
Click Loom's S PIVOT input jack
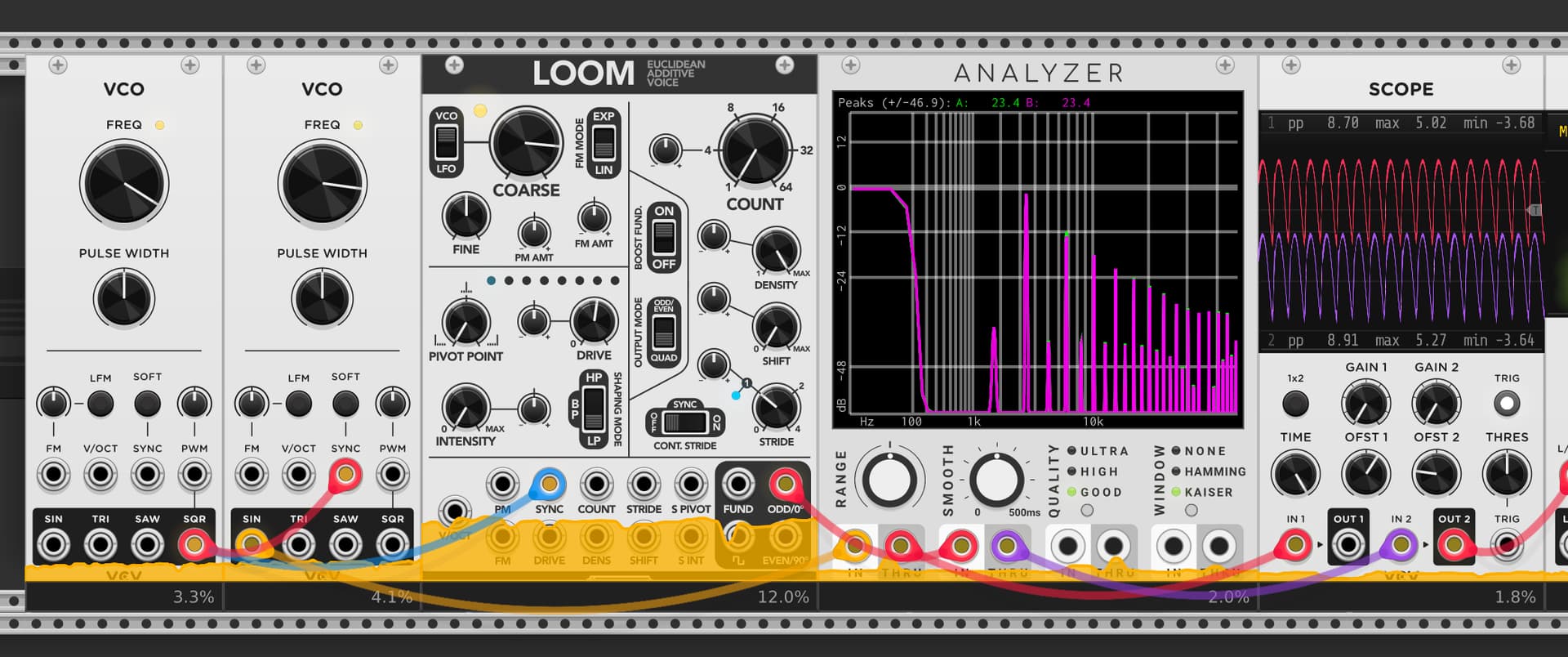tap(691, 485)
